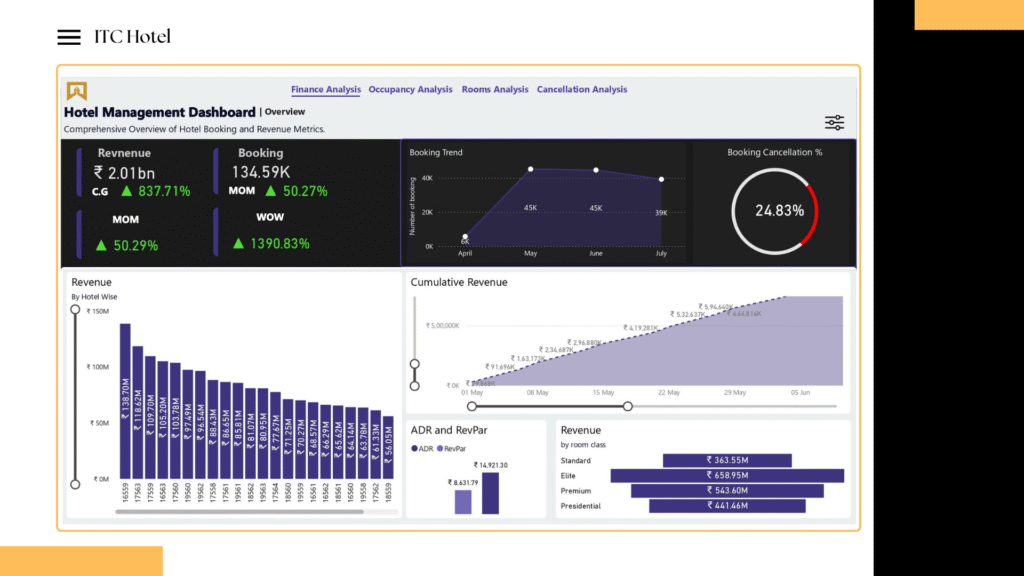Click the green WOW arrow by 1390.83%
Screen dimensions: 1024x576
[239, 243]
